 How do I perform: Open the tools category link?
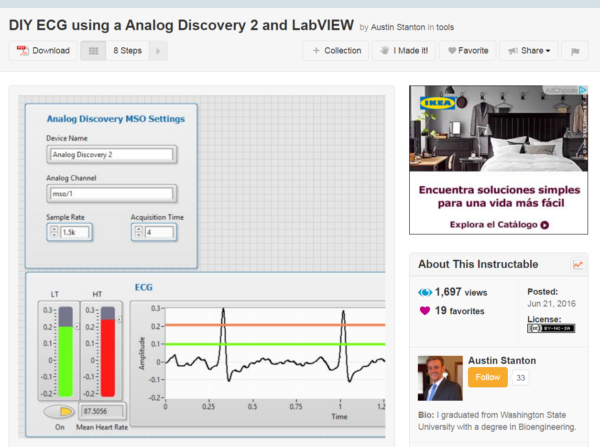(x=445, y=27)
